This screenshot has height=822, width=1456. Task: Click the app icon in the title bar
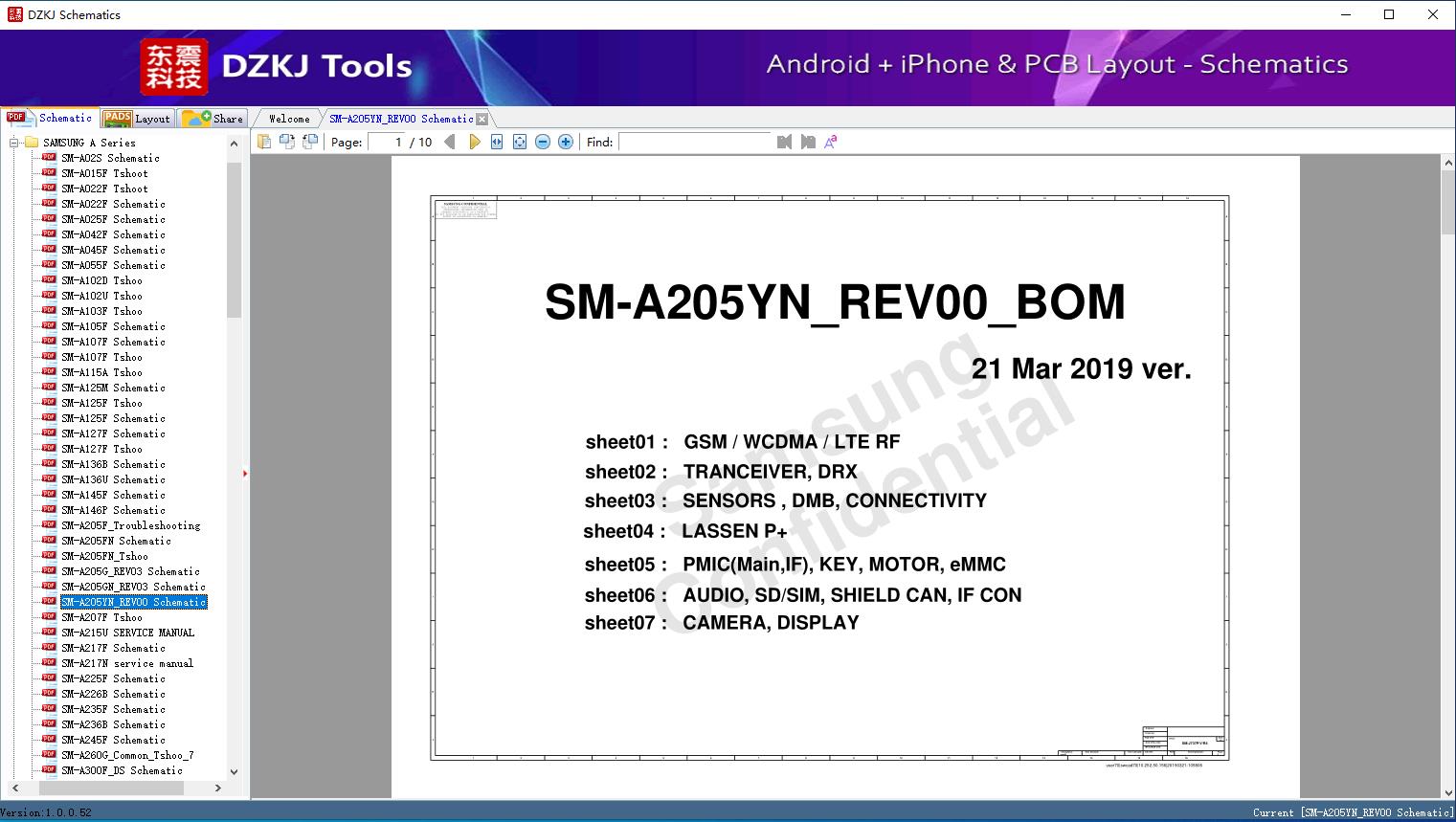[x=14, y=14]
